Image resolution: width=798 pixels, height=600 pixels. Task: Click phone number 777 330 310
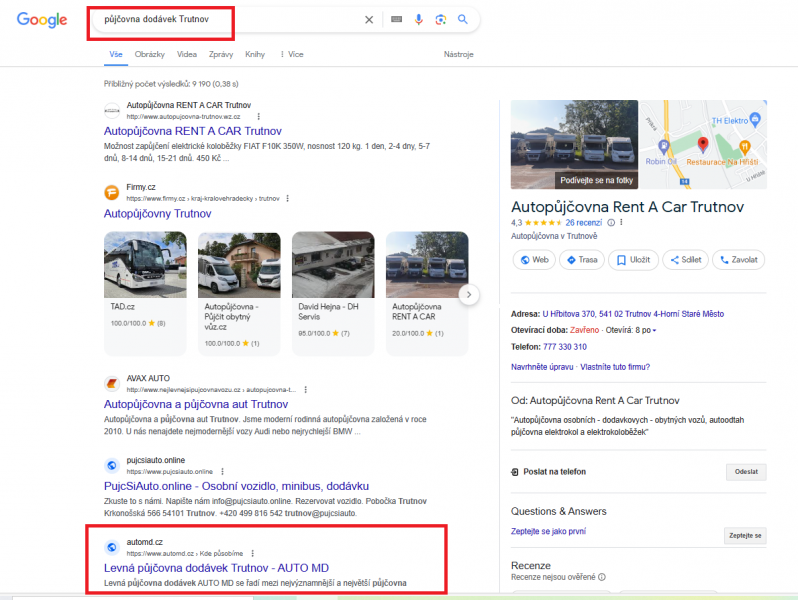(x=565, y=347)
